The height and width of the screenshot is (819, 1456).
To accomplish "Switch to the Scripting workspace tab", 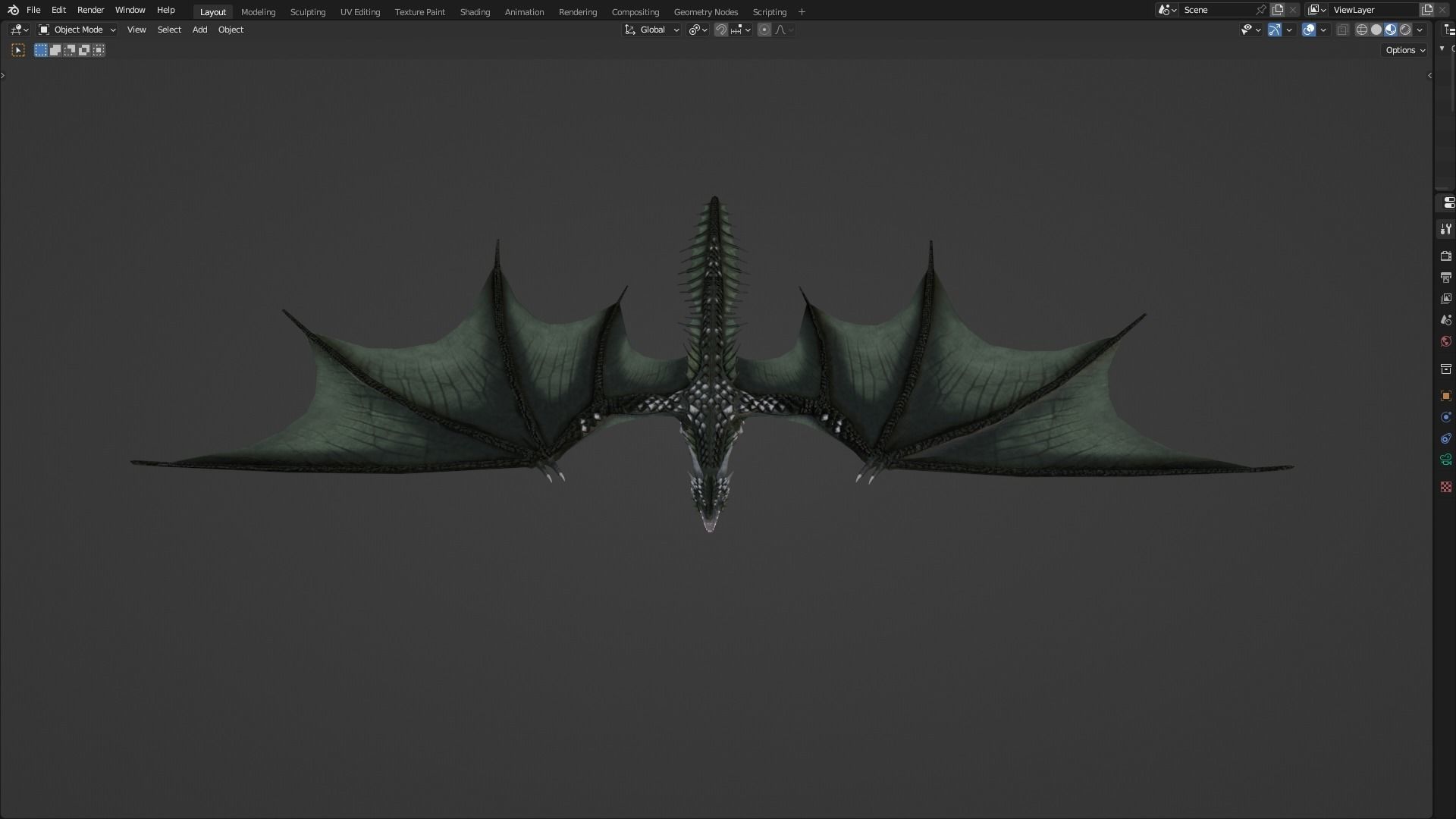I will [x=769, y=12].
